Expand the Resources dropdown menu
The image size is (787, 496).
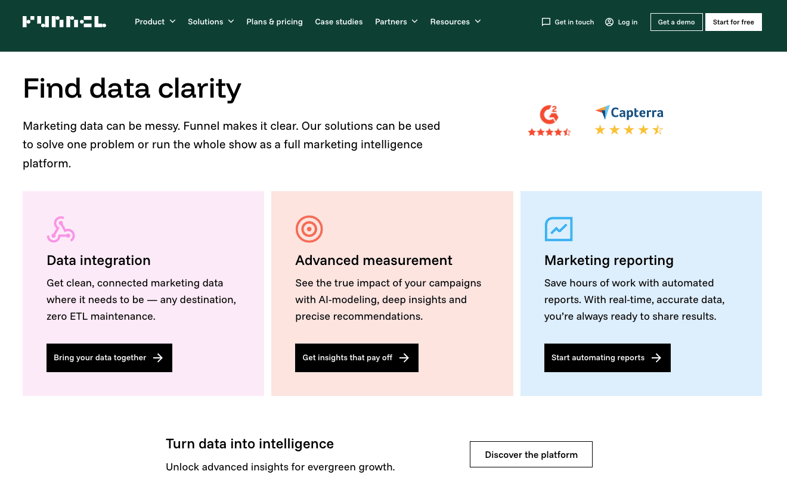pos(455,22)
